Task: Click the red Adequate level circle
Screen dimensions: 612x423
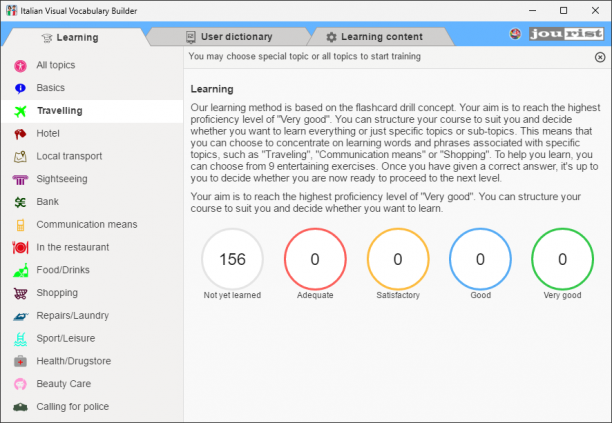Action: pyautogui.click(x=315, y=259)
